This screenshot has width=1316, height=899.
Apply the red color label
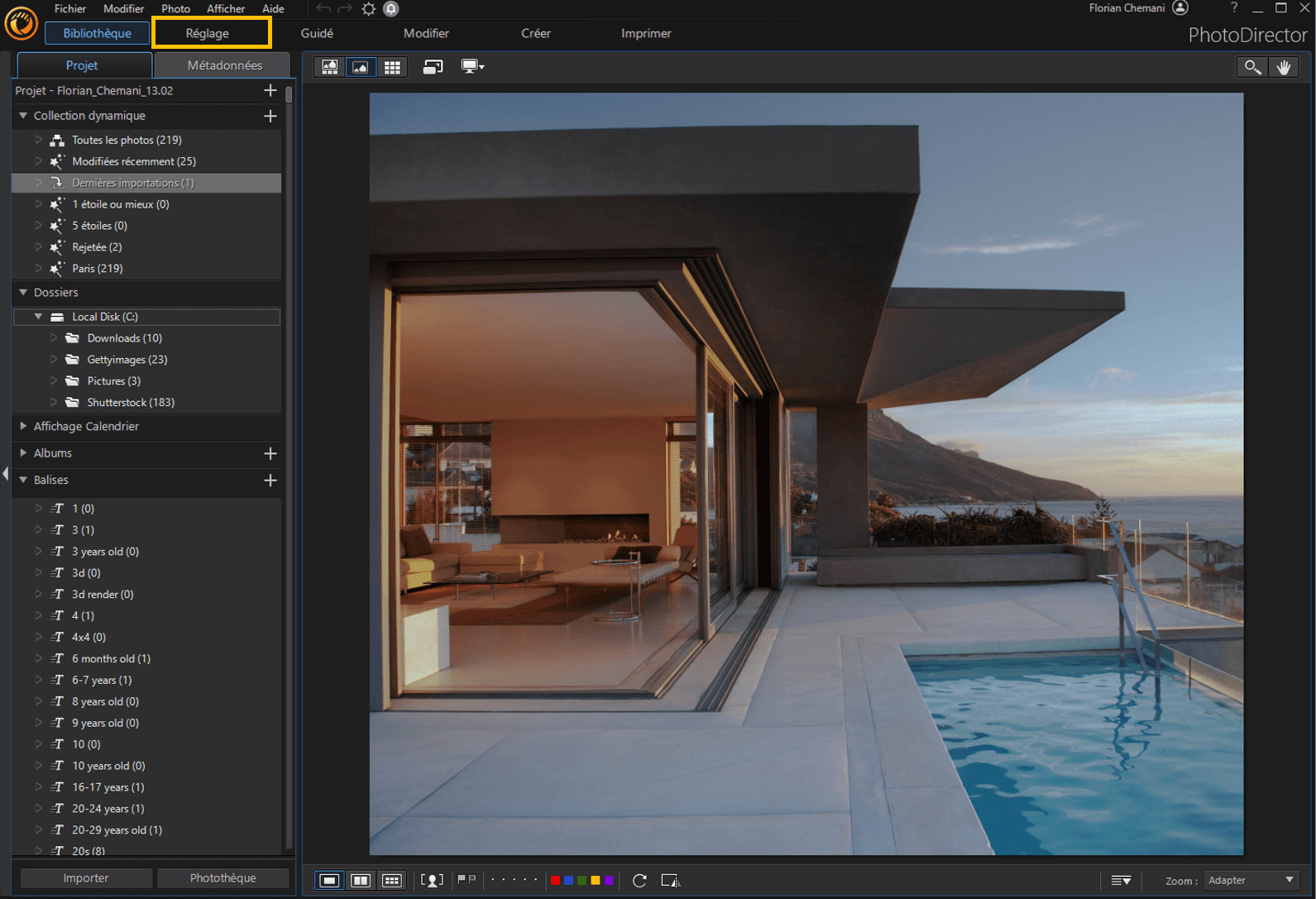point(555,880)
